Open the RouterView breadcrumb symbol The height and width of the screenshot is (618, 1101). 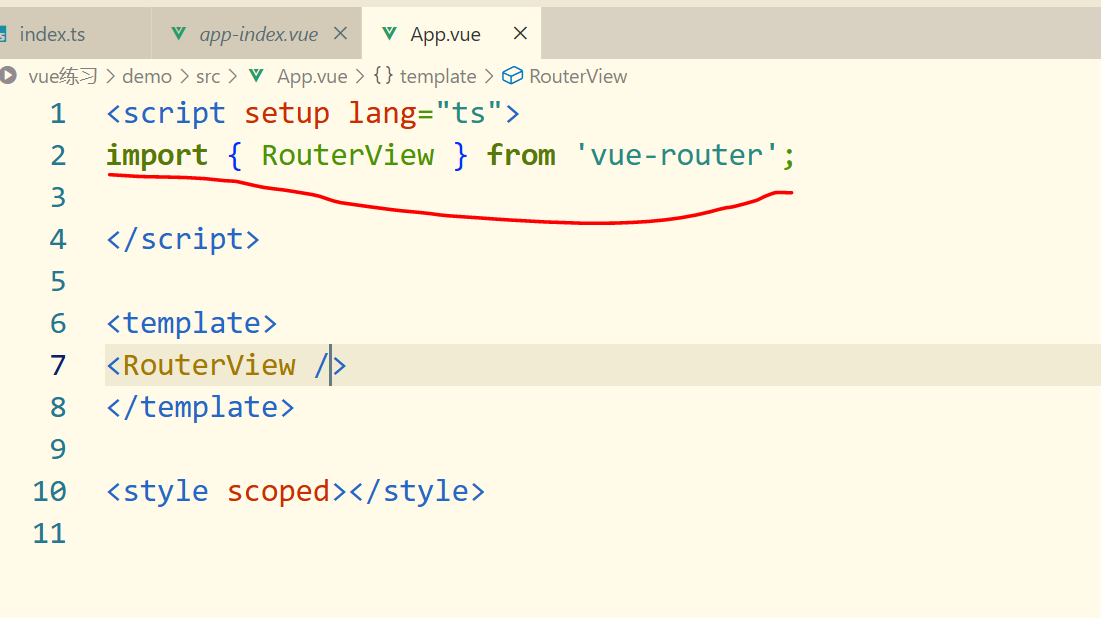[x=578, y=76]
